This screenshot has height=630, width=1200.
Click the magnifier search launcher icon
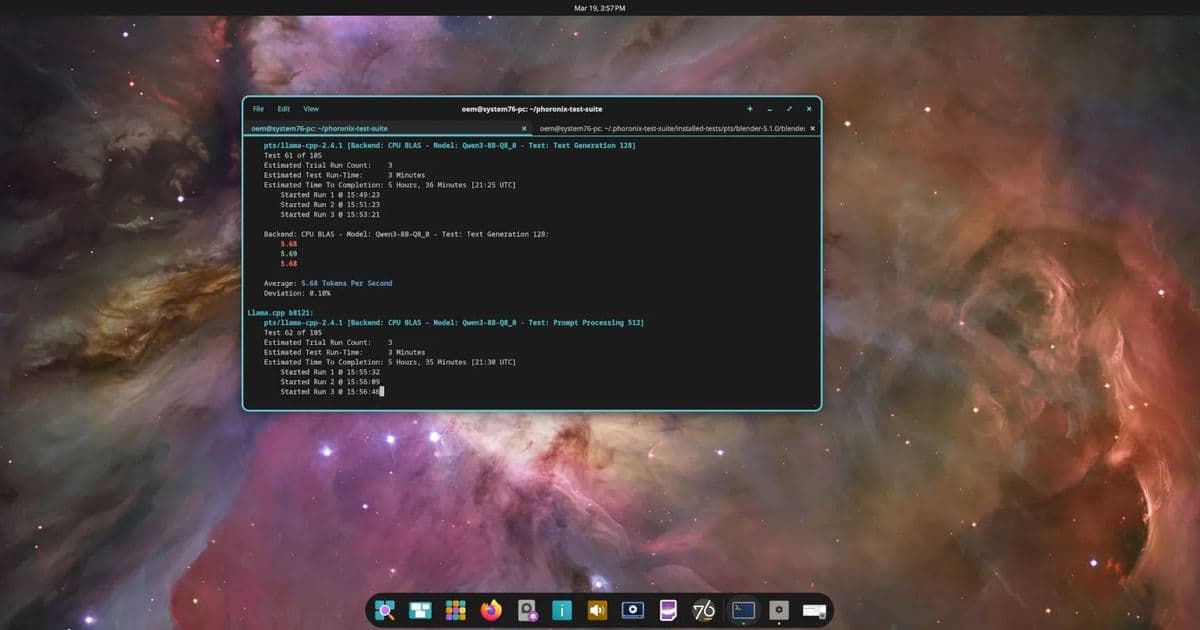385,609
